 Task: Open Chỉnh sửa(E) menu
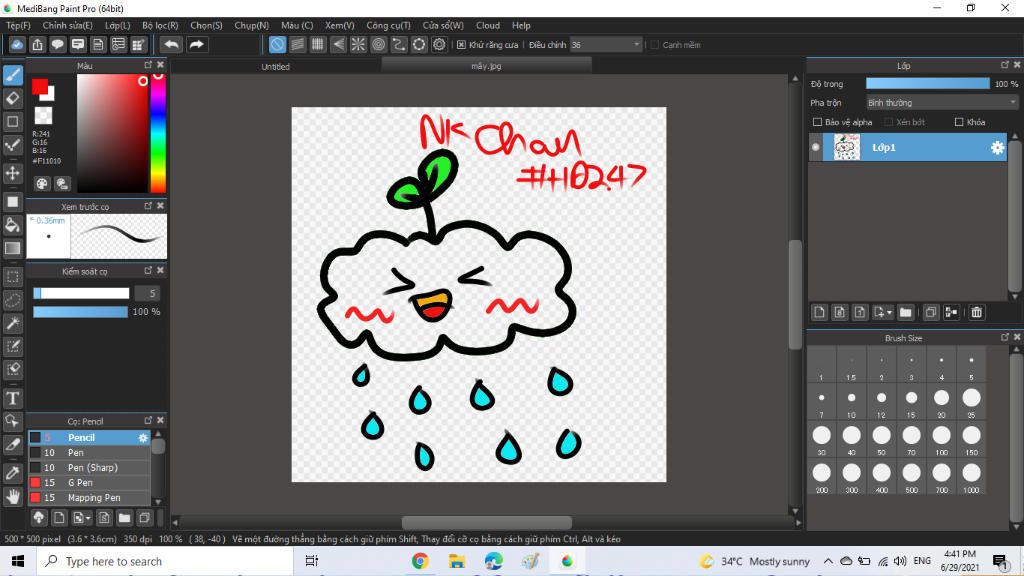[x=67, y=25]
